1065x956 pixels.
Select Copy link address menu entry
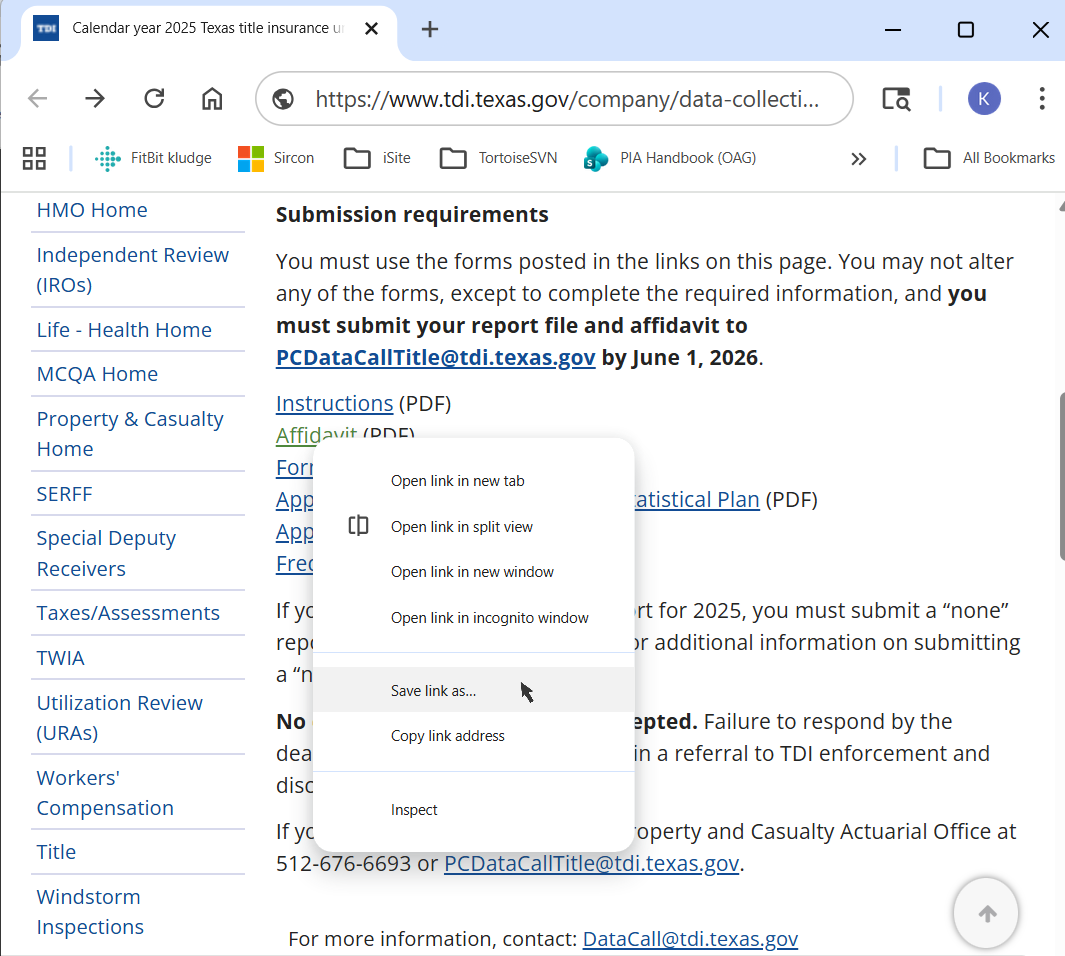tap(447, 736)
